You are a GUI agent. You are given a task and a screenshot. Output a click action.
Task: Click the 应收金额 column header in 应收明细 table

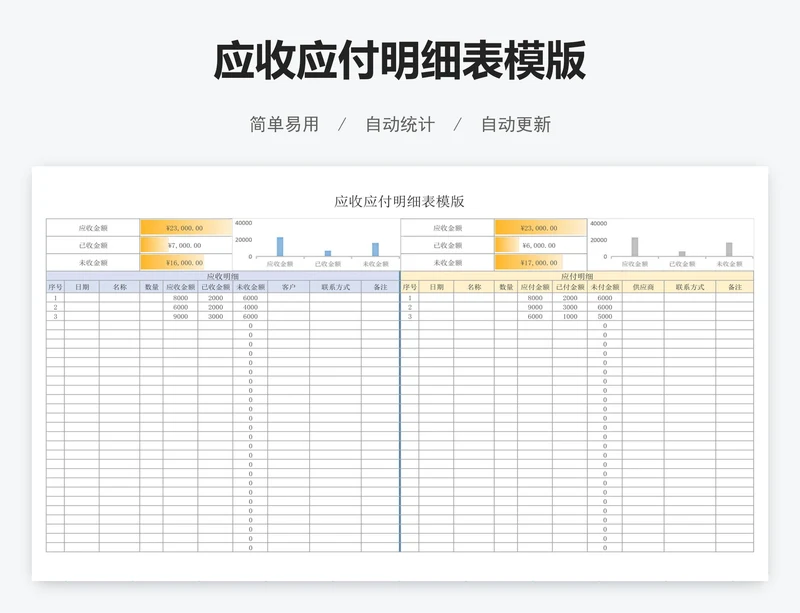tap(181, 287)
